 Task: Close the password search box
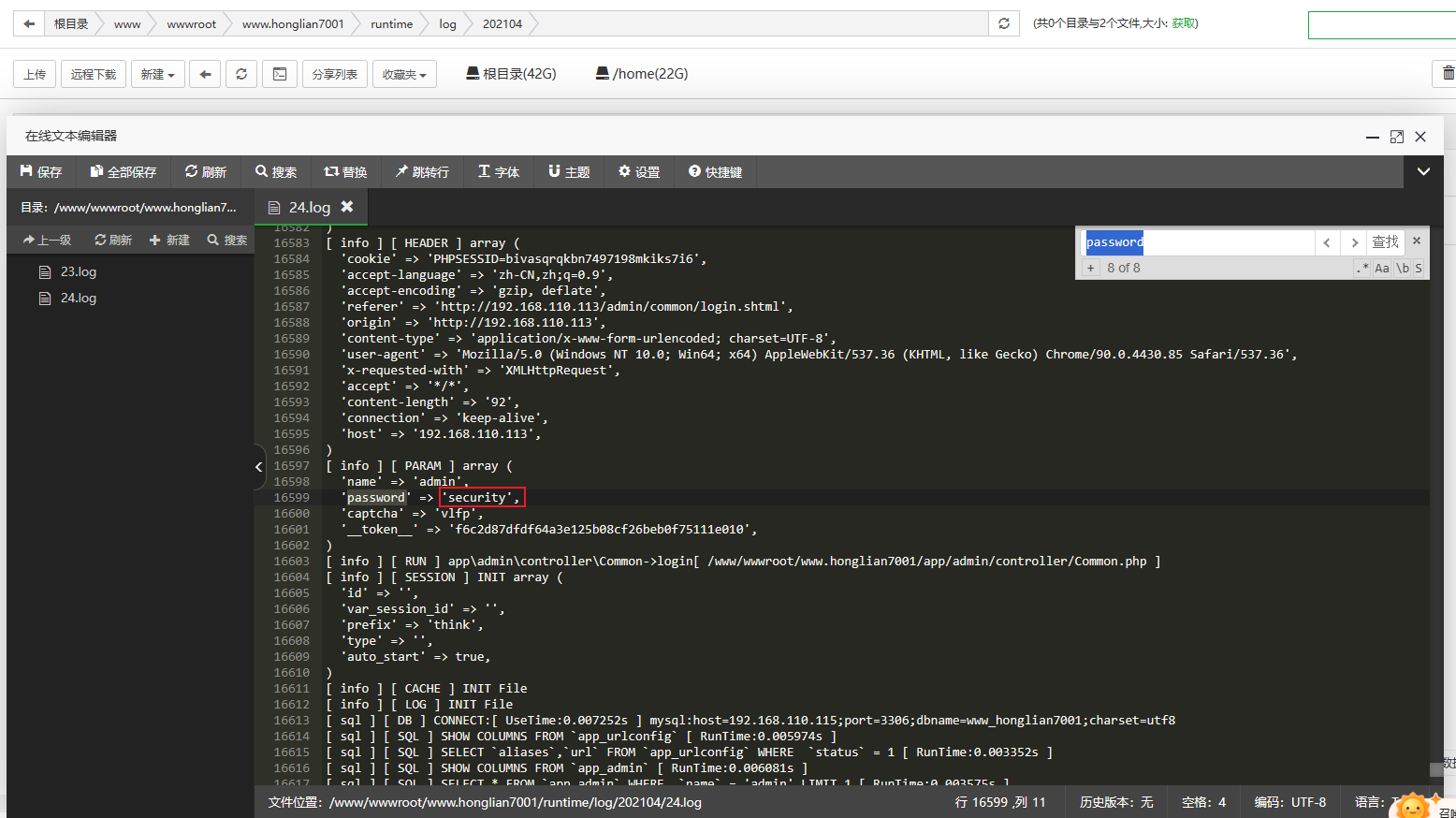(1417, 241)
